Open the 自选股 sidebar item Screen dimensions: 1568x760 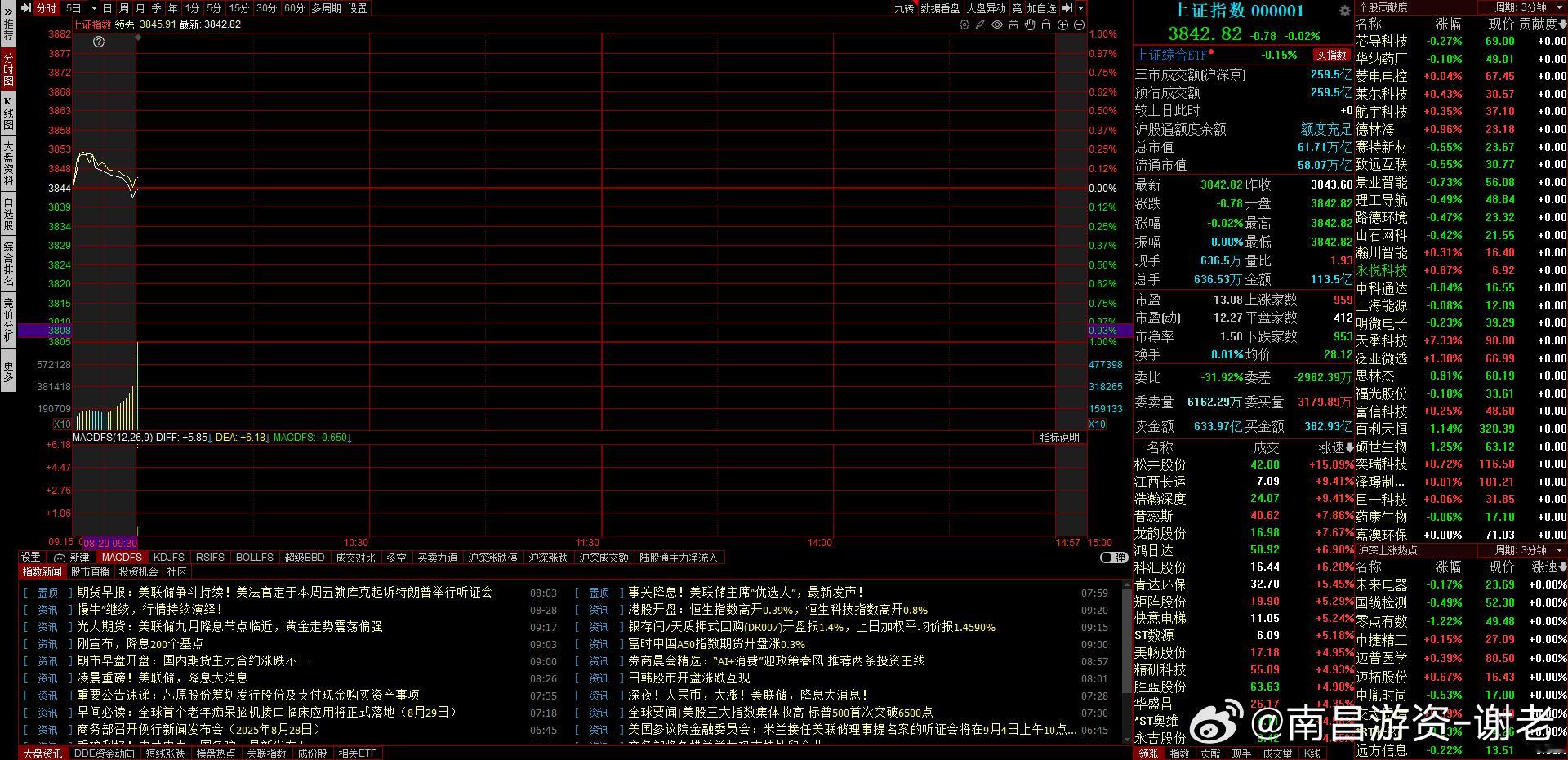(x=8, y=214)
